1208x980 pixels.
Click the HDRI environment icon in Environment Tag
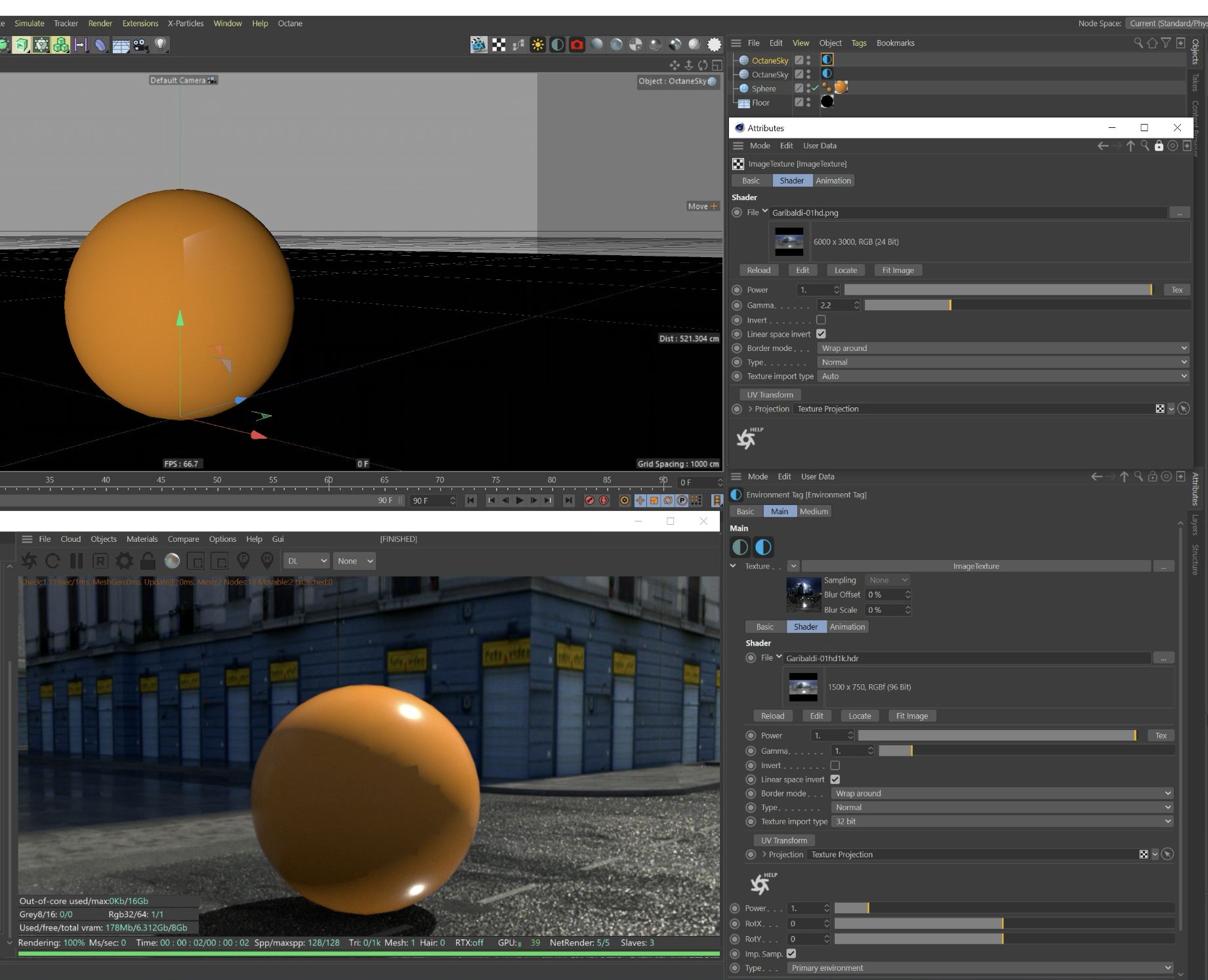763,547
